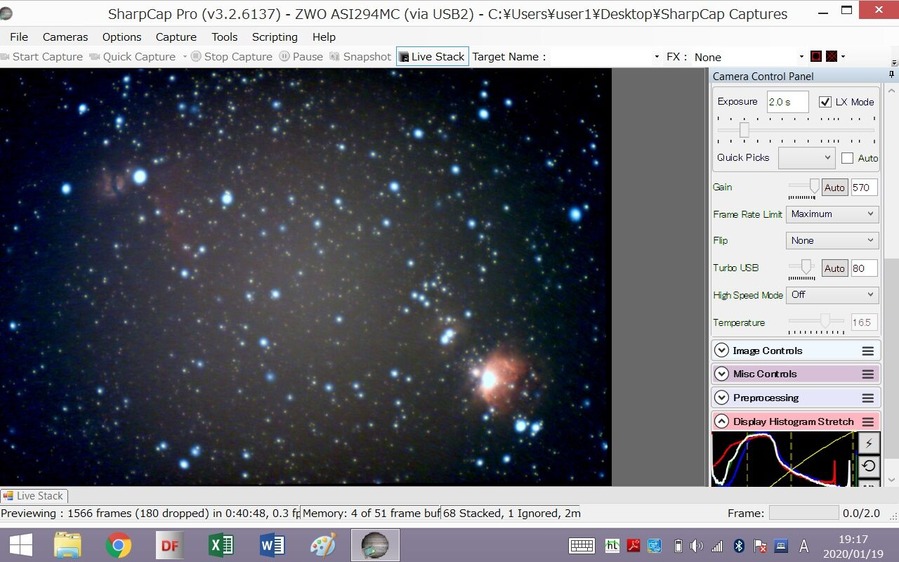
Task: Open the Image Controls hamburger menu
Action: pos(868,350)
